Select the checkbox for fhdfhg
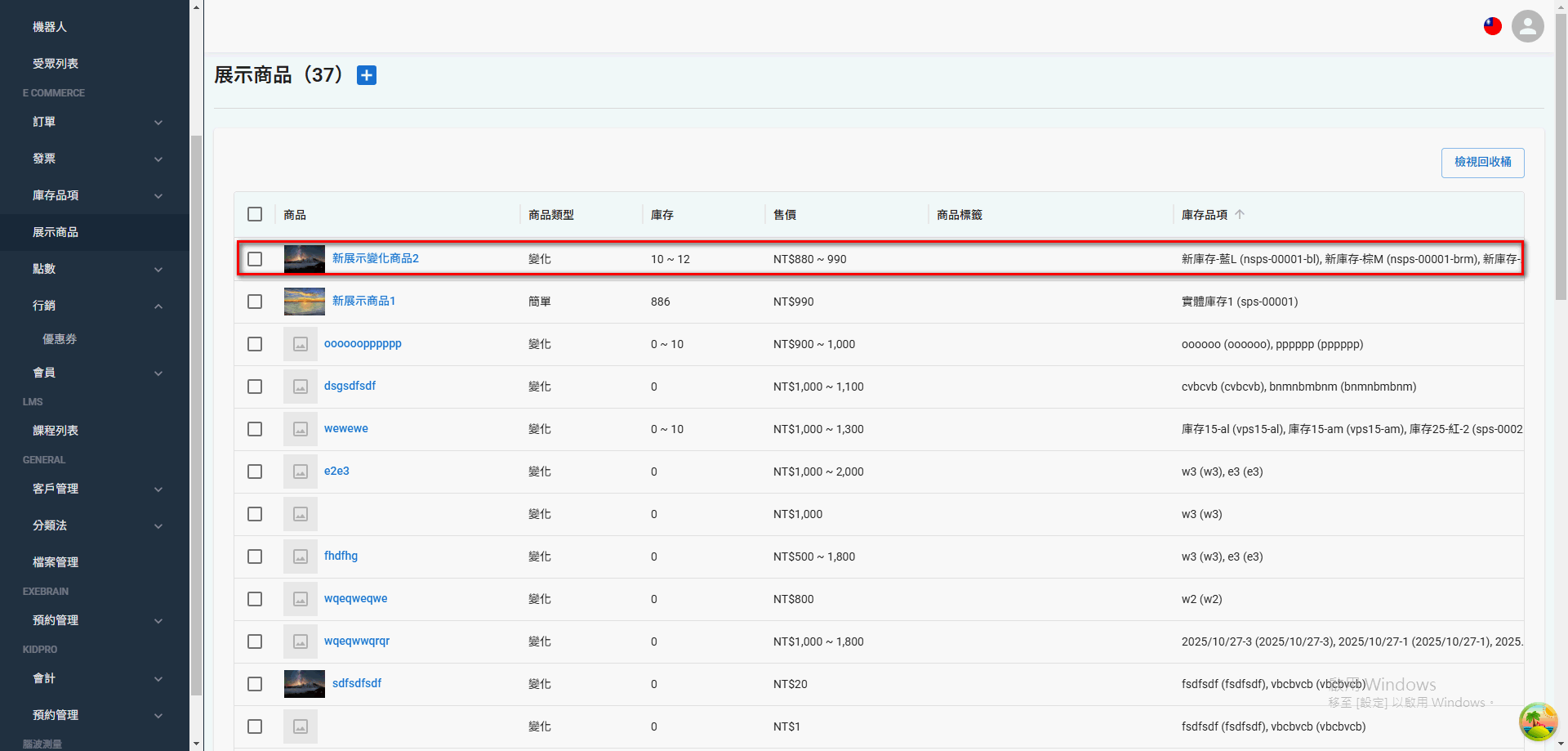1568x751 pixels. (x=255, y=557)
